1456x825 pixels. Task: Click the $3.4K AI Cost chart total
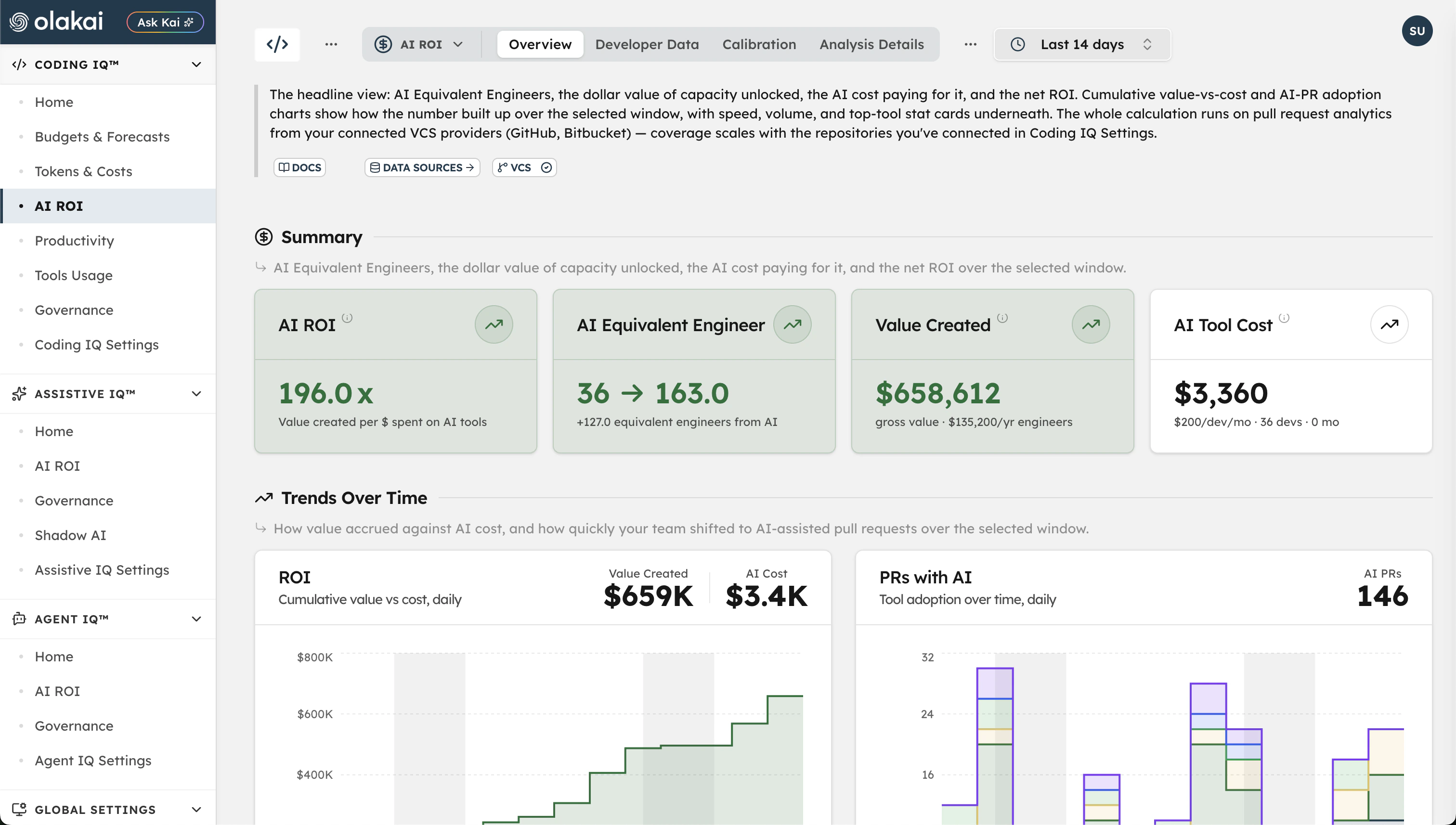[766, 596]
